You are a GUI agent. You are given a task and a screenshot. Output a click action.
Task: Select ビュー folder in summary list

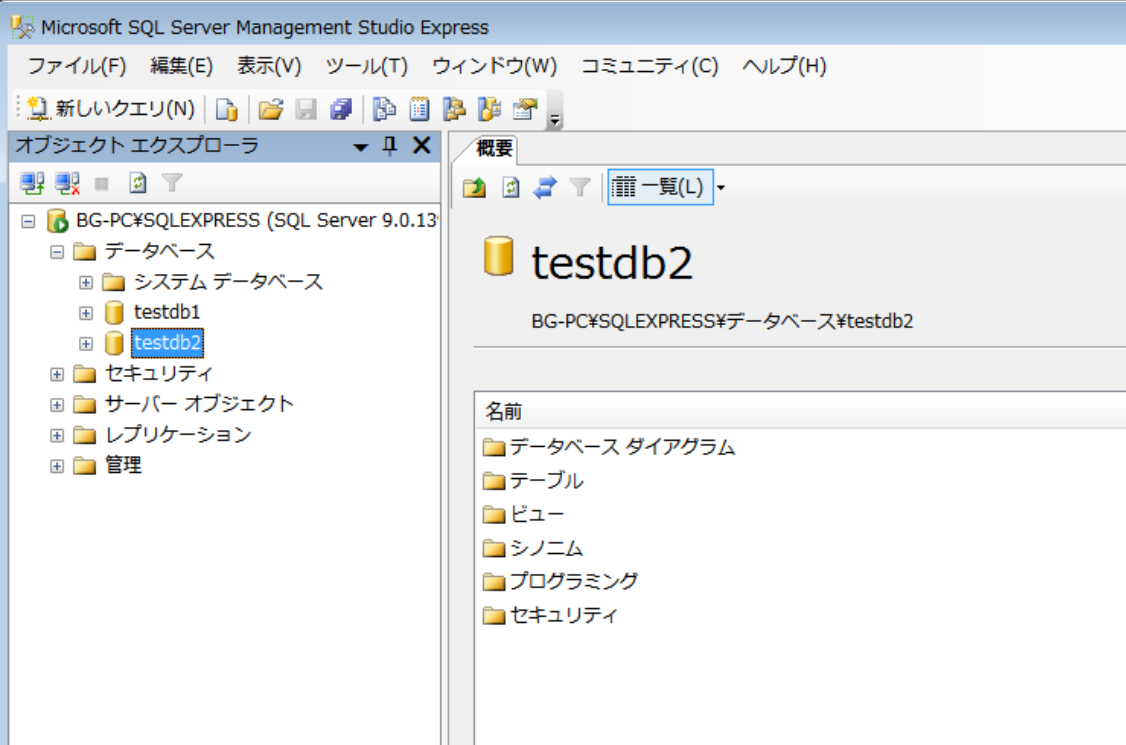(536, 514)
